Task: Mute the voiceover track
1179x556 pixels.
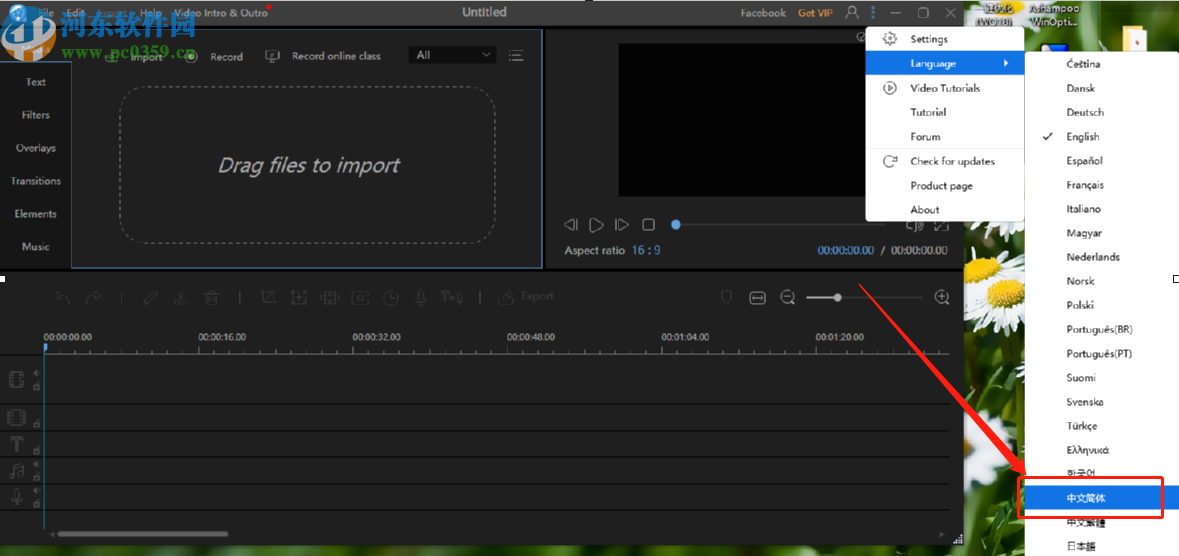Action: click(36, 491)
